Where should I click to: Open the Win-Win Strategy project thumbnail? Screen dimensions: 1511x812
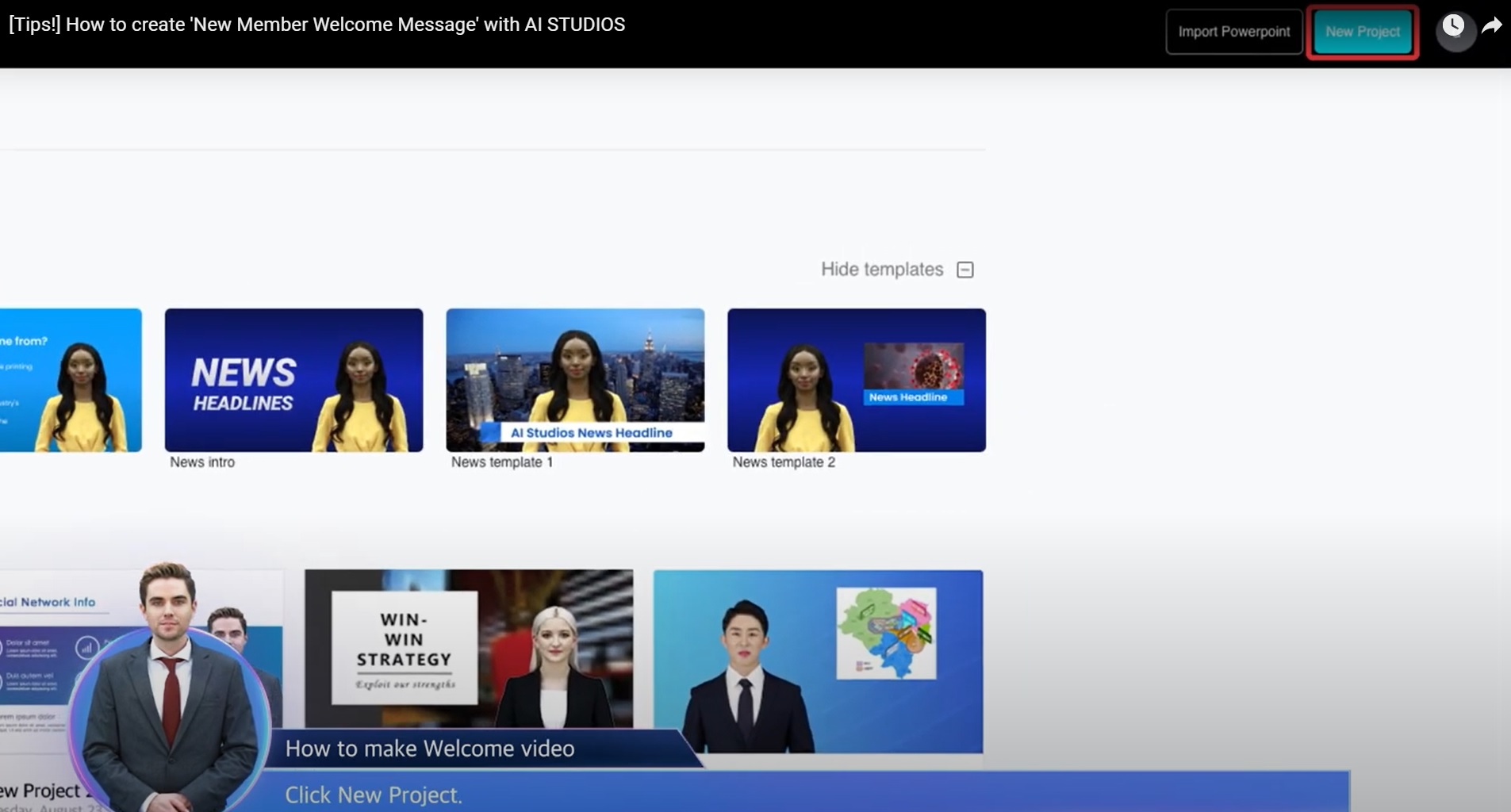tap(469, 649)
